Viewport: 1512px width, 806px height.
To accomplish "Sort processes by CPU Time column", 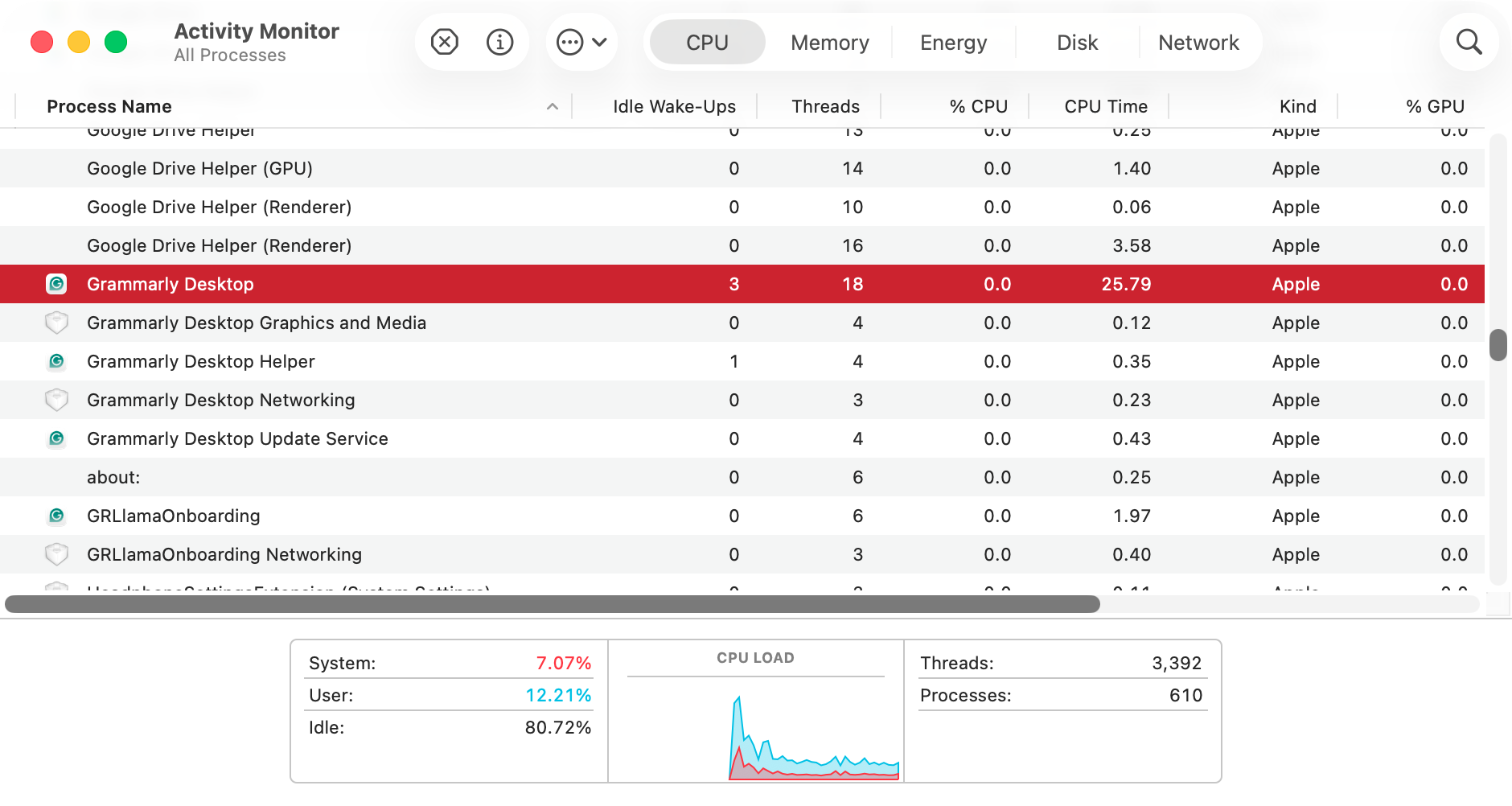I will tap(1106, 105).
